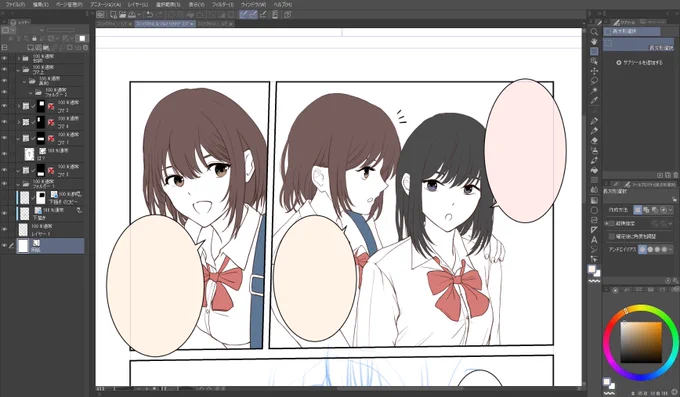Click サブツールを追加する button
The height and width of the screenshot is (397, 680).
[640, 62]
